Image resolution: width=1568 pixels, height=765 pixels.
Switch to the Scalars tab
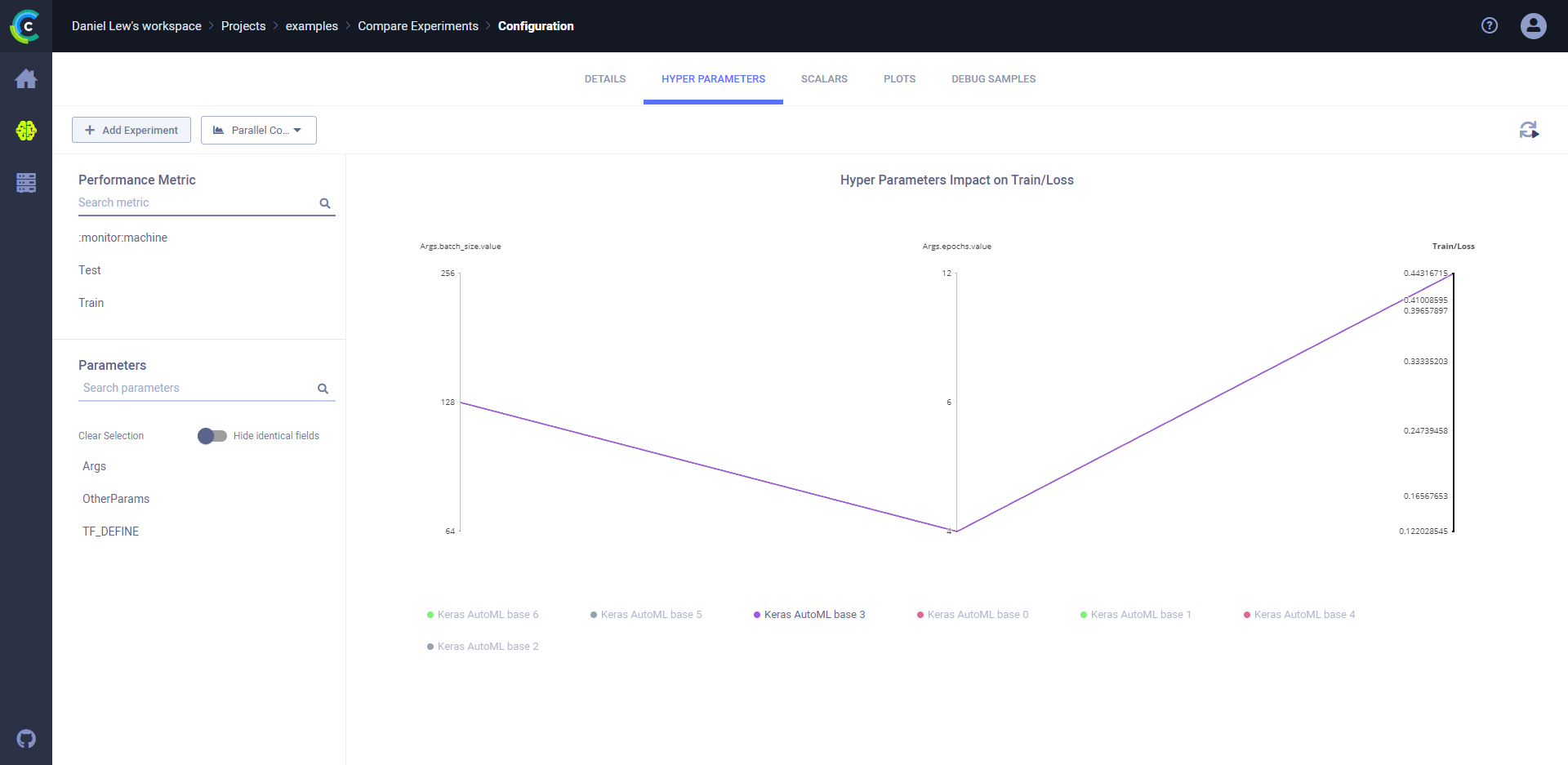tap(824, 79)
